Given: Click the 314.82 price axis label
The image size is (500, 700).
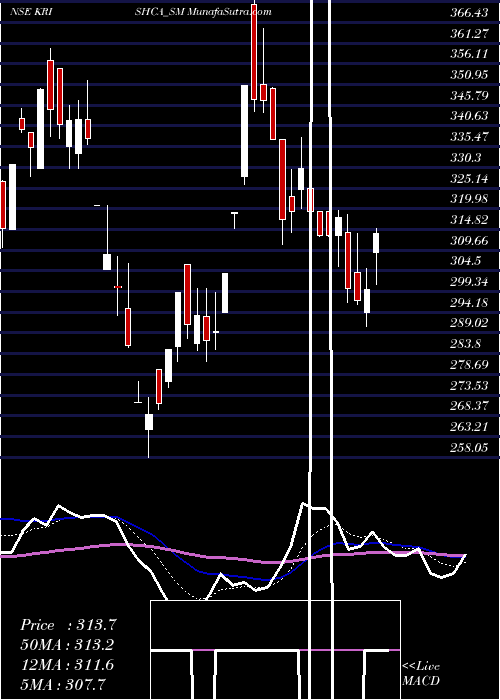Looking at the screenshot, I should point(469,220).
